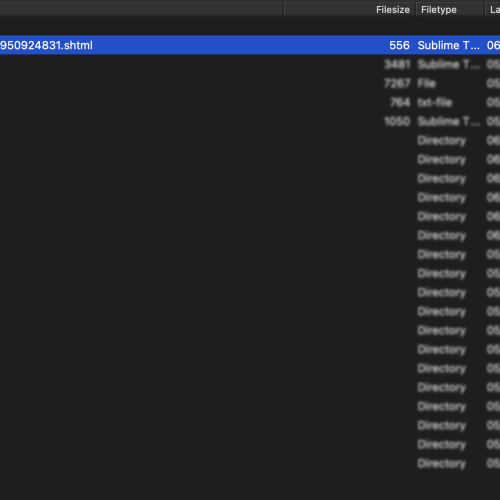Select the 950924831.shtml file row
This screenshot has width=500, height=500.
tap(250, 45)
